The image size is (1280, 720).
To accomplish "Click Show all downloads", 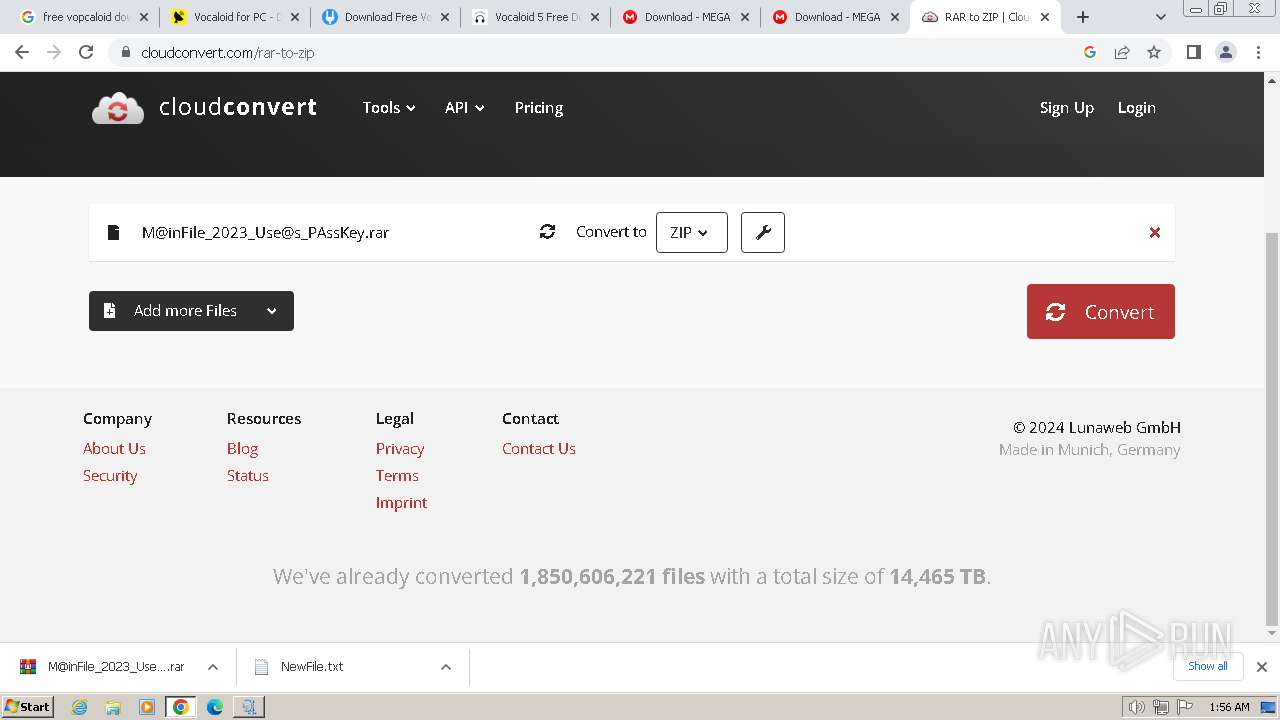I will 1208,666.
